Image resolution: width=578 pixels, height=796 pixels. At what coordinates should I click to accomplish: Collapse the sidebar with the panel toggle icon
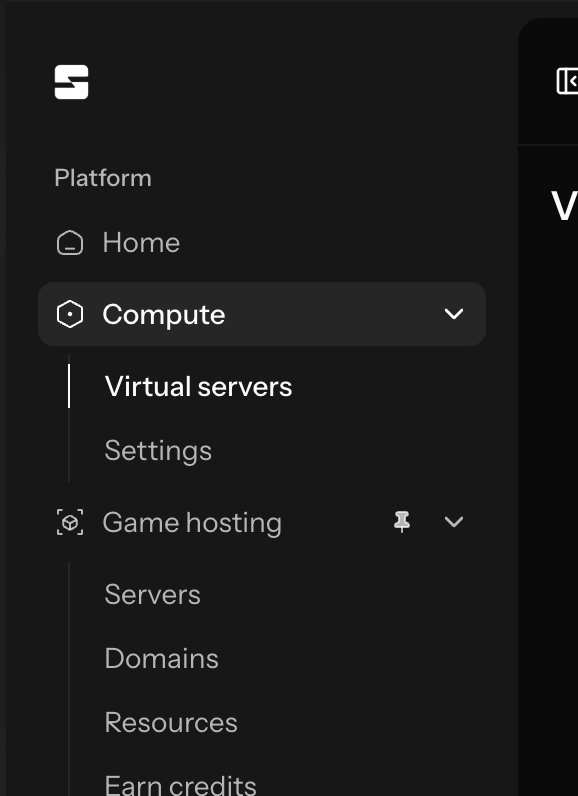[x=567, y=81]
